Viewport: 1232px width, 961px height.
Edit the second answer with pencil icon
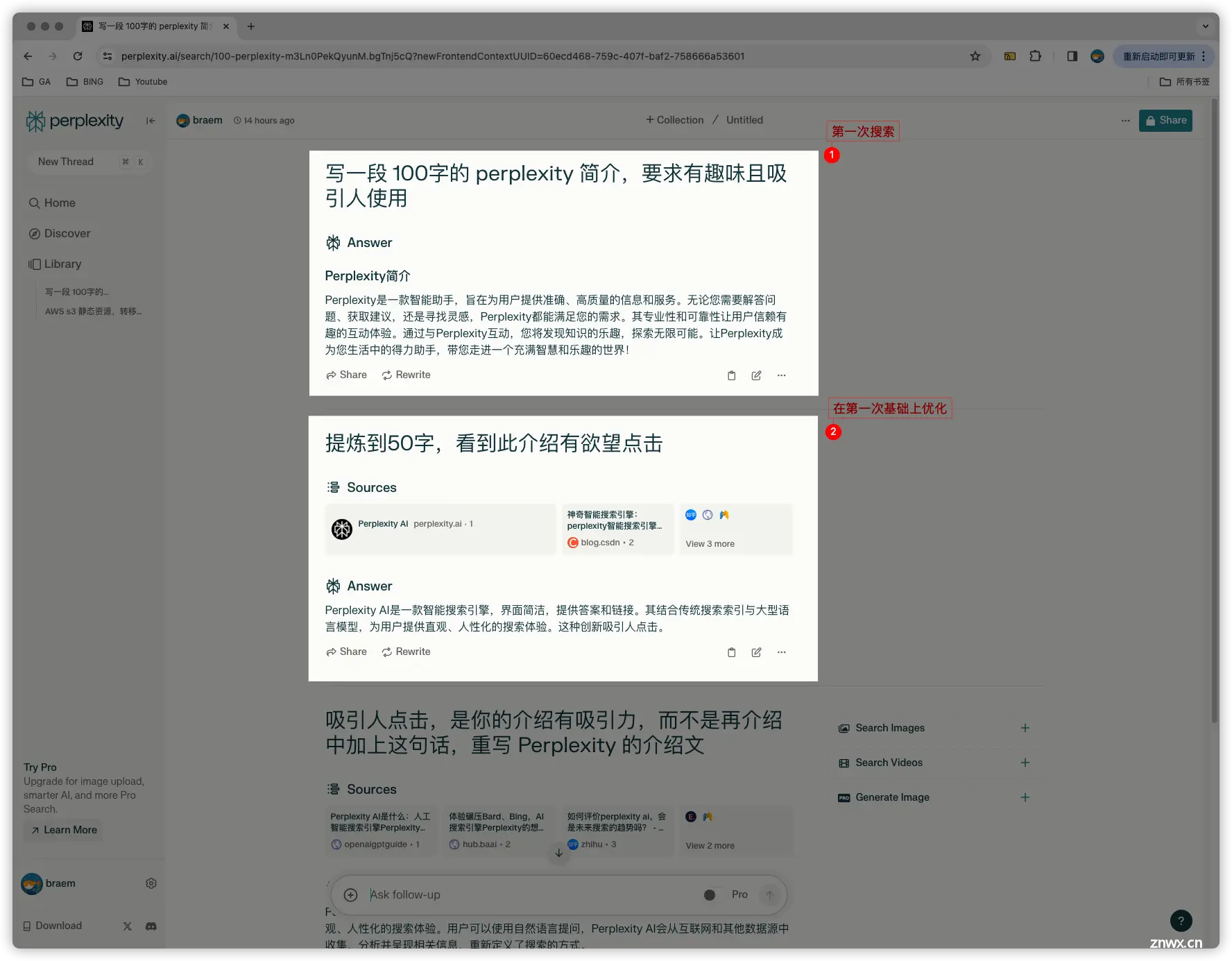[756, 652]
